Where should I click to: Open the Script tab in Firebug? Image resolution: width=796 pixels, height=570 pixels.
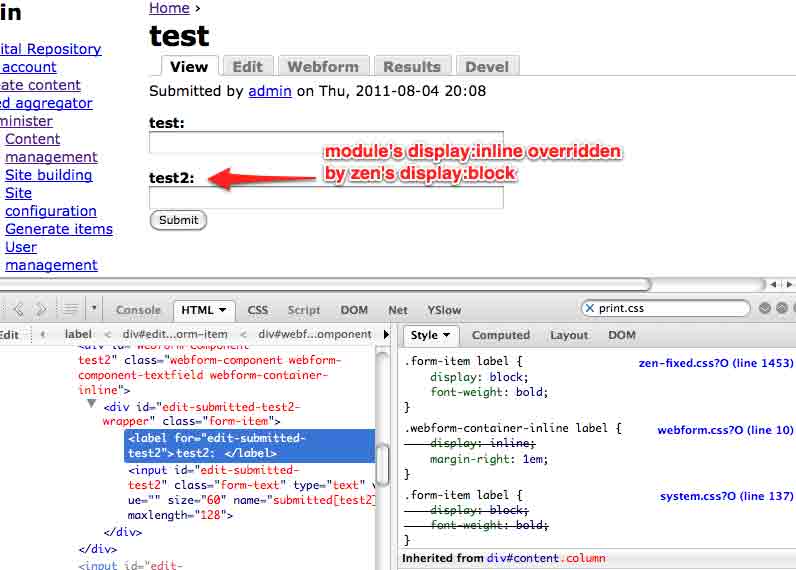(304, 310)
